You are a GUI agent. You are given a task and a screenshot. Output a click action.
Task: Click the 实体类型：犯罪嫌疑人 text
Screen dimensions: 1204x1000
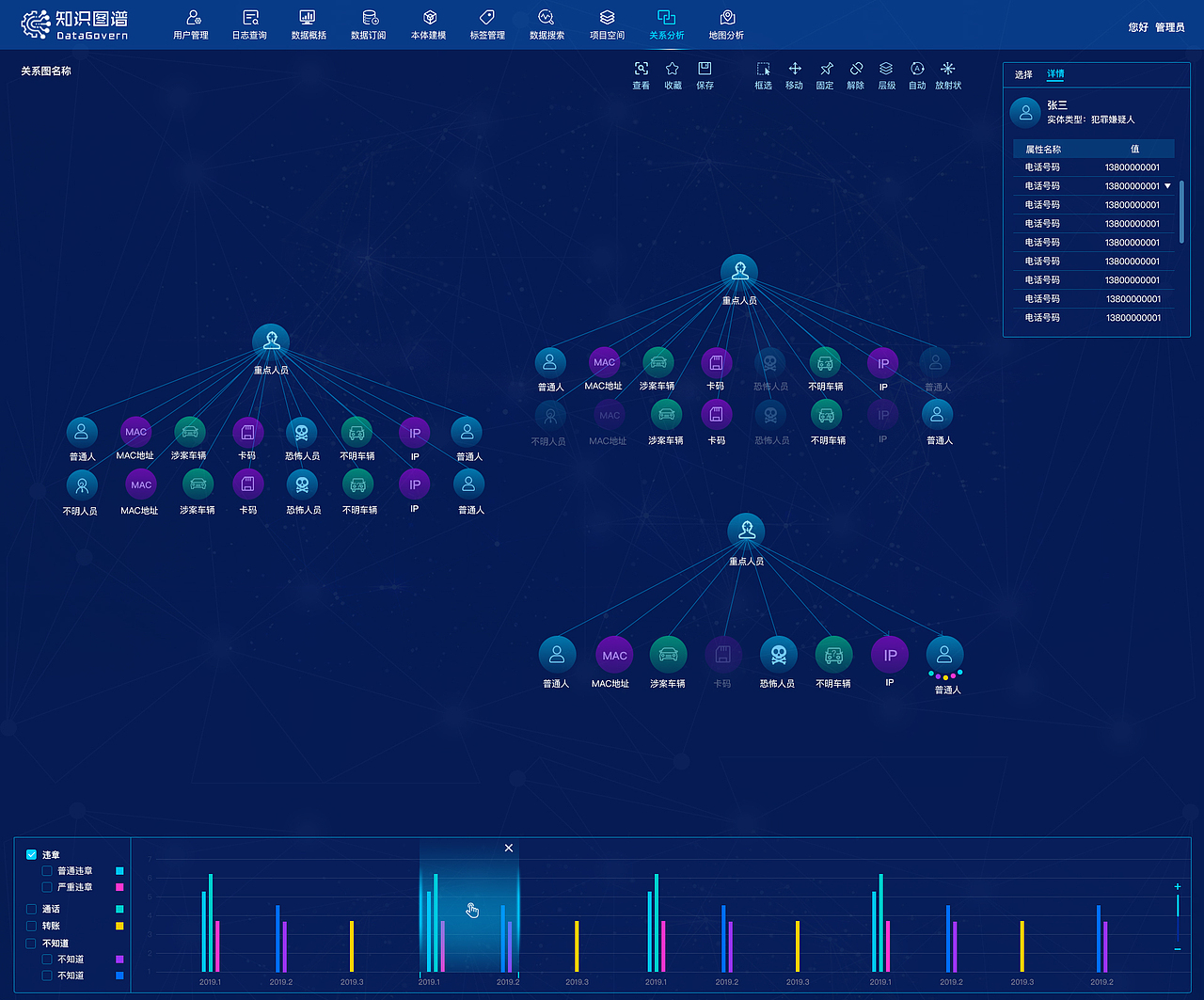coord(1091,119)
